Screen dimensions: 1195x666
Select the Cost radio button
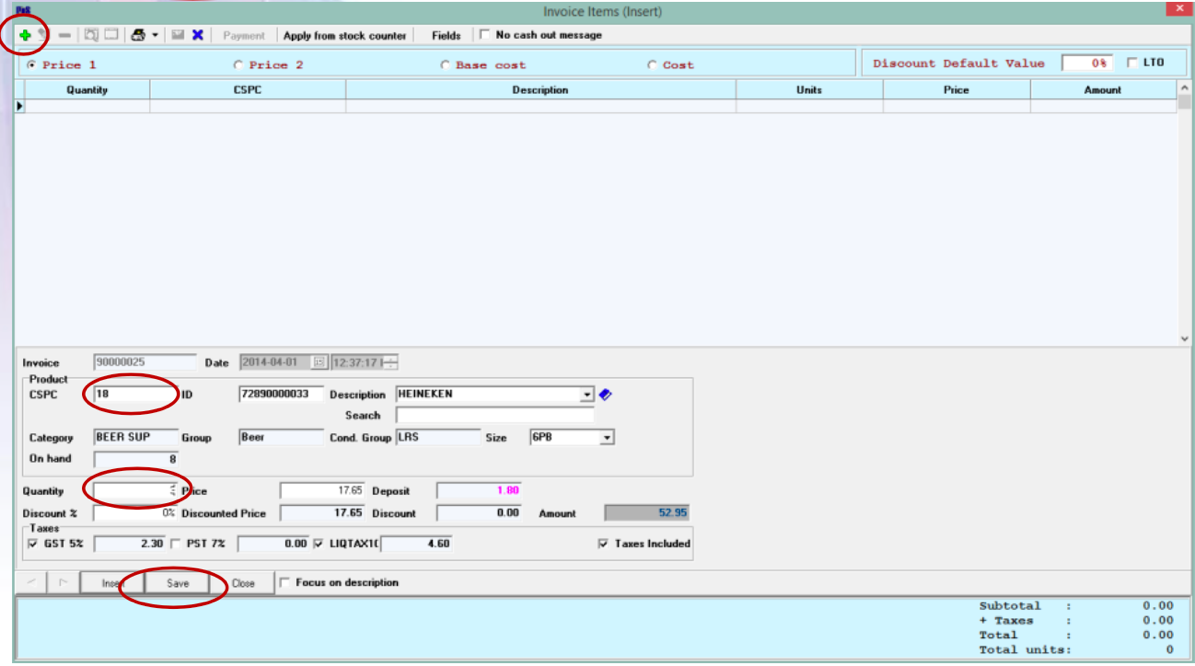pos(652,65)
